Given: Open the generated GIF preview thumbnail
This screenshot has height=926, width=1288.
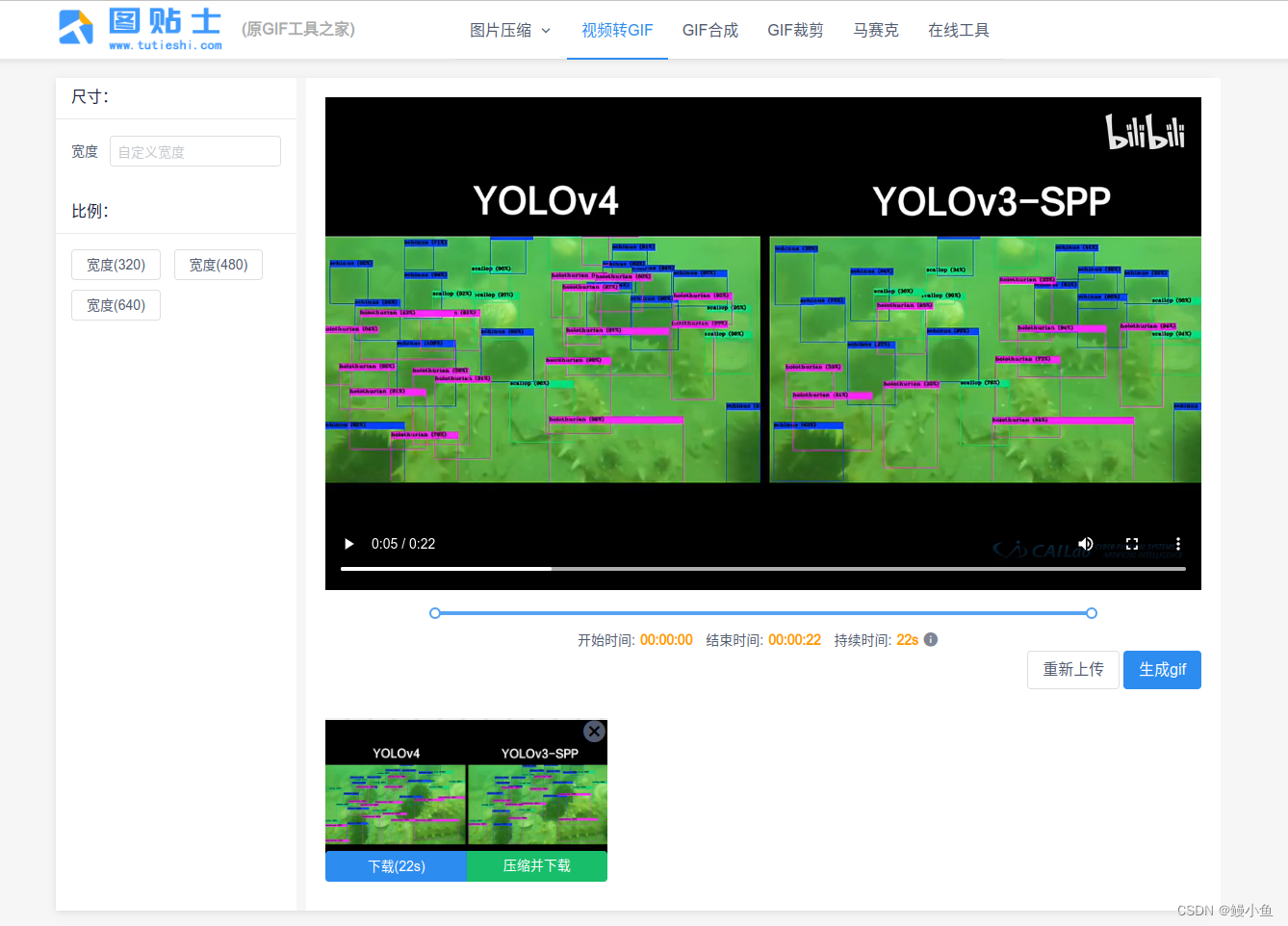Looking at the screenshot, I should pos(466,785).
